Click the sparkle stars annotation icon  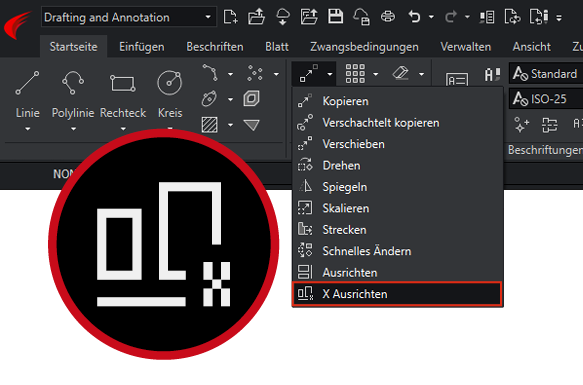pyautogui.click(x=521, y=125)
